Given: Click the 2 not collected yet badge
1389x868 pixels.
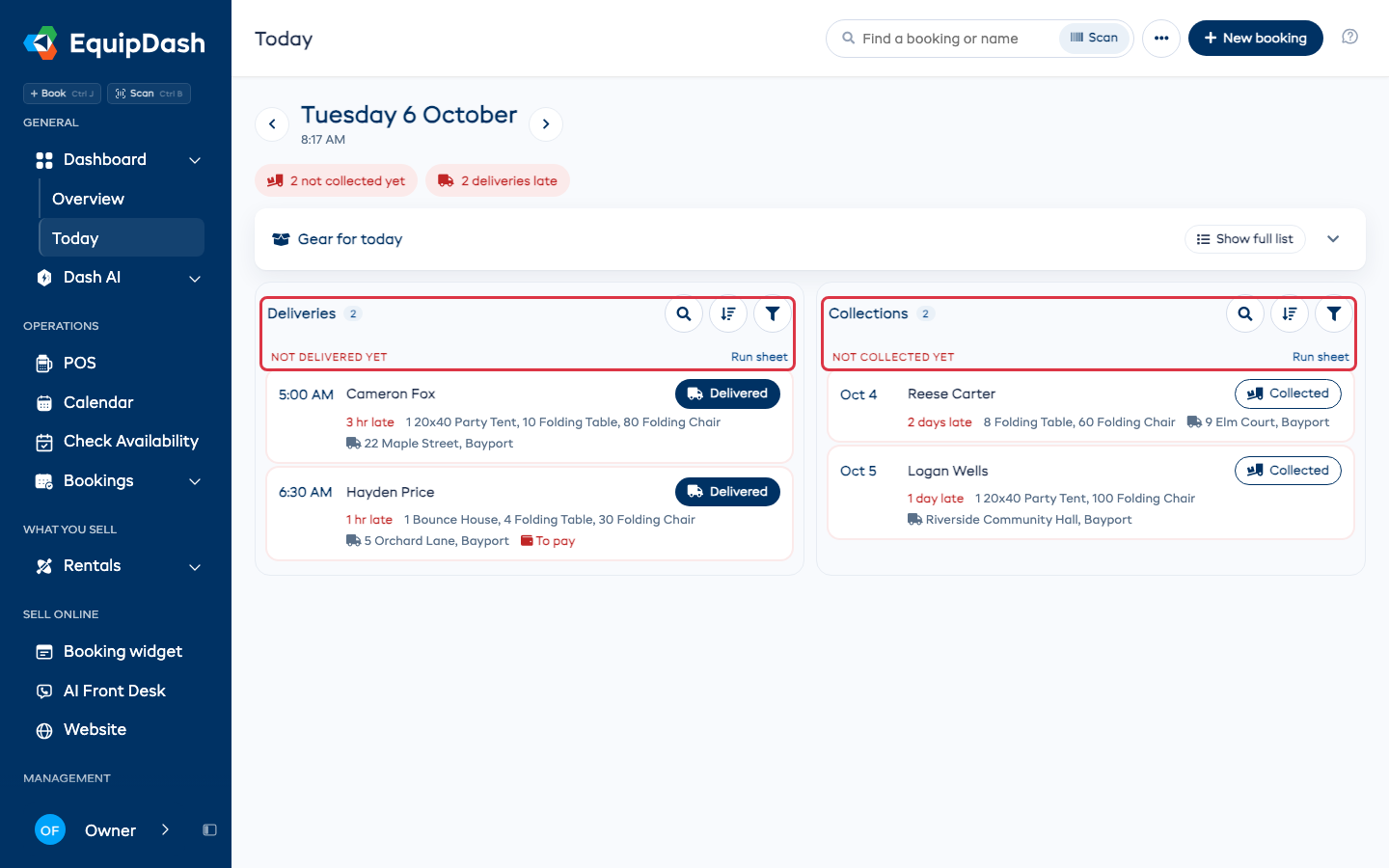Looking at the screenshot, I should pyautogui.click(x=336, y=180).
